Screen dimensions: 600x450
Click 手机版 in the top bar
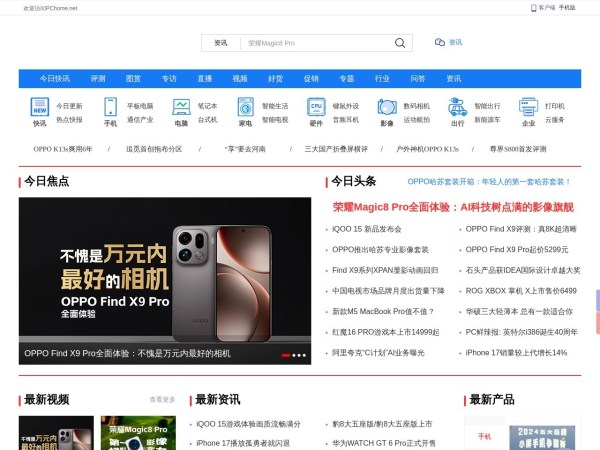[x=567, y=8]
